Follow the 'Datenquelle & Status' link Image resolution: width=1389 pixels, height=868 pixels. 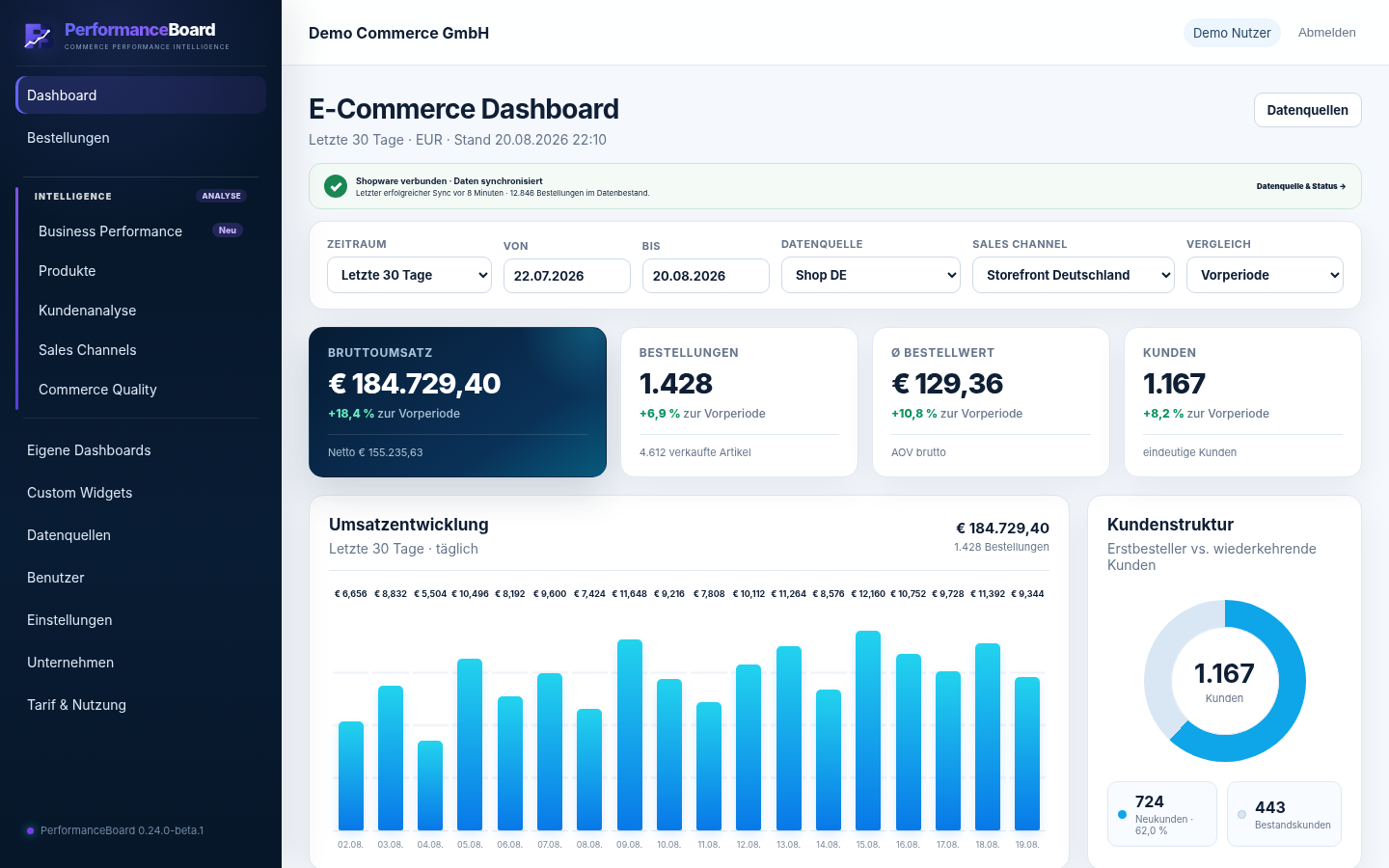click(1301, 186)
